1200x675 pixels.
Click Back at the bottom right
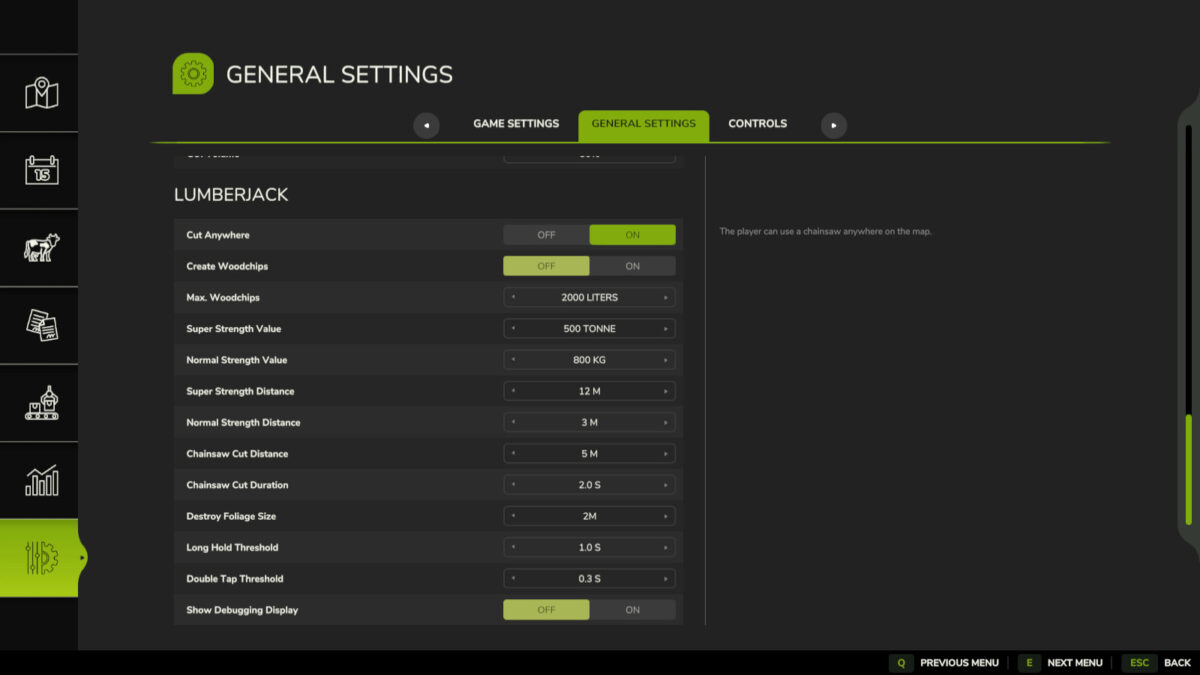pos(1176,662)
